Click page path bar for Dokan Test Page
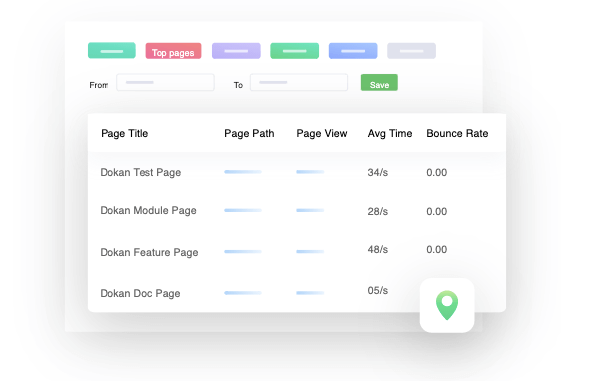 coord(243,172)
